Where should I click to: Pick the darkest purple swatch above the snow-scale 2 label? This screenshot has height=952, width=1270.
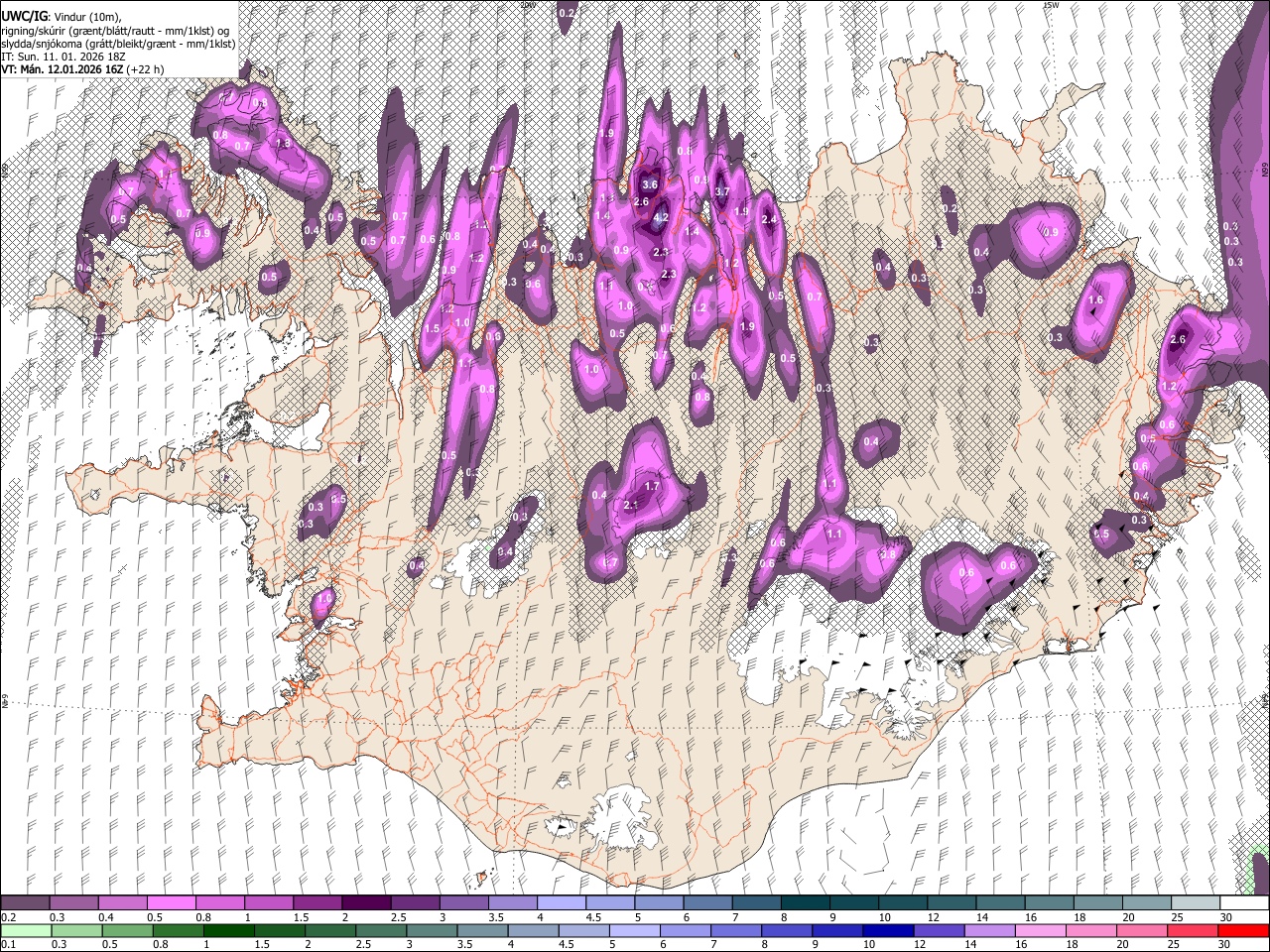(366, 903)
